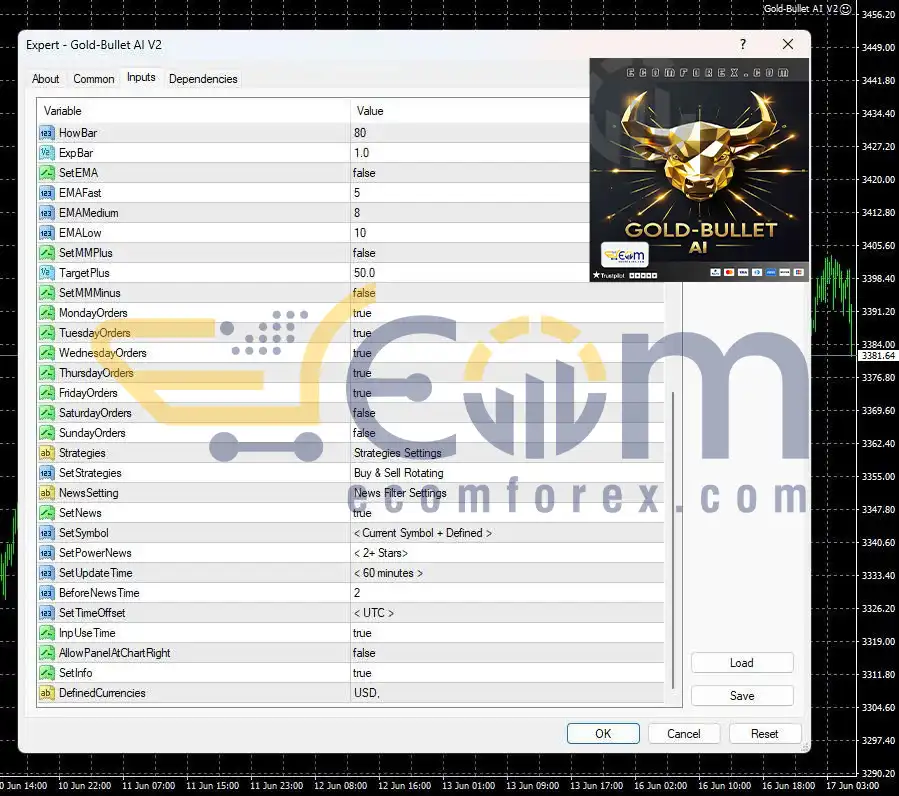Toggle the SetEMA false value

pyautogui.click(x=364, y=173)
